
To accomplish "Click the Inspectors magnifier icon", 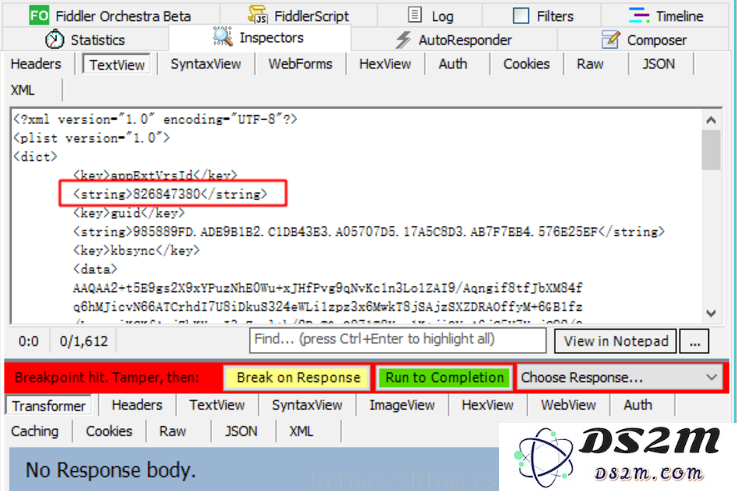I will click(x=223, y=37).
